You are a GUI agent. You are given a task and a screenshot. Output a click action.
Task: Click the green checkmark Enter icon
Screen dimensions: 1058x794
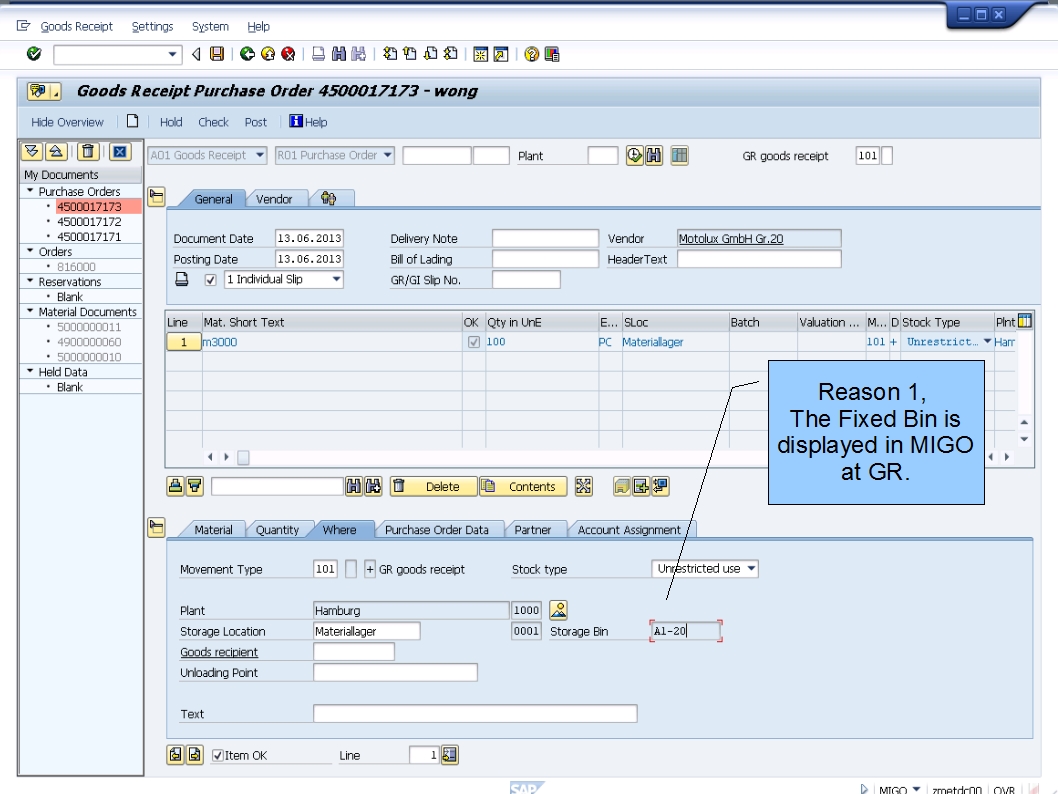coord(34,54)
